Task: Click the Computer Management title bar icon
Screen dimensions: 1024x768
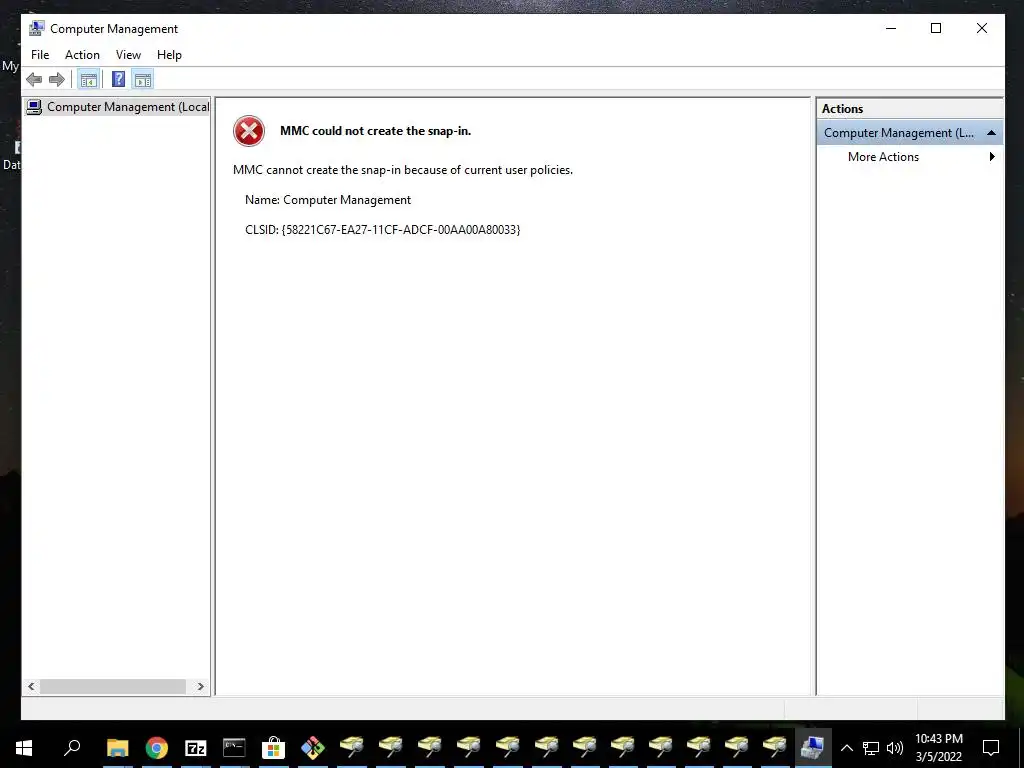Action: (37, 28)
